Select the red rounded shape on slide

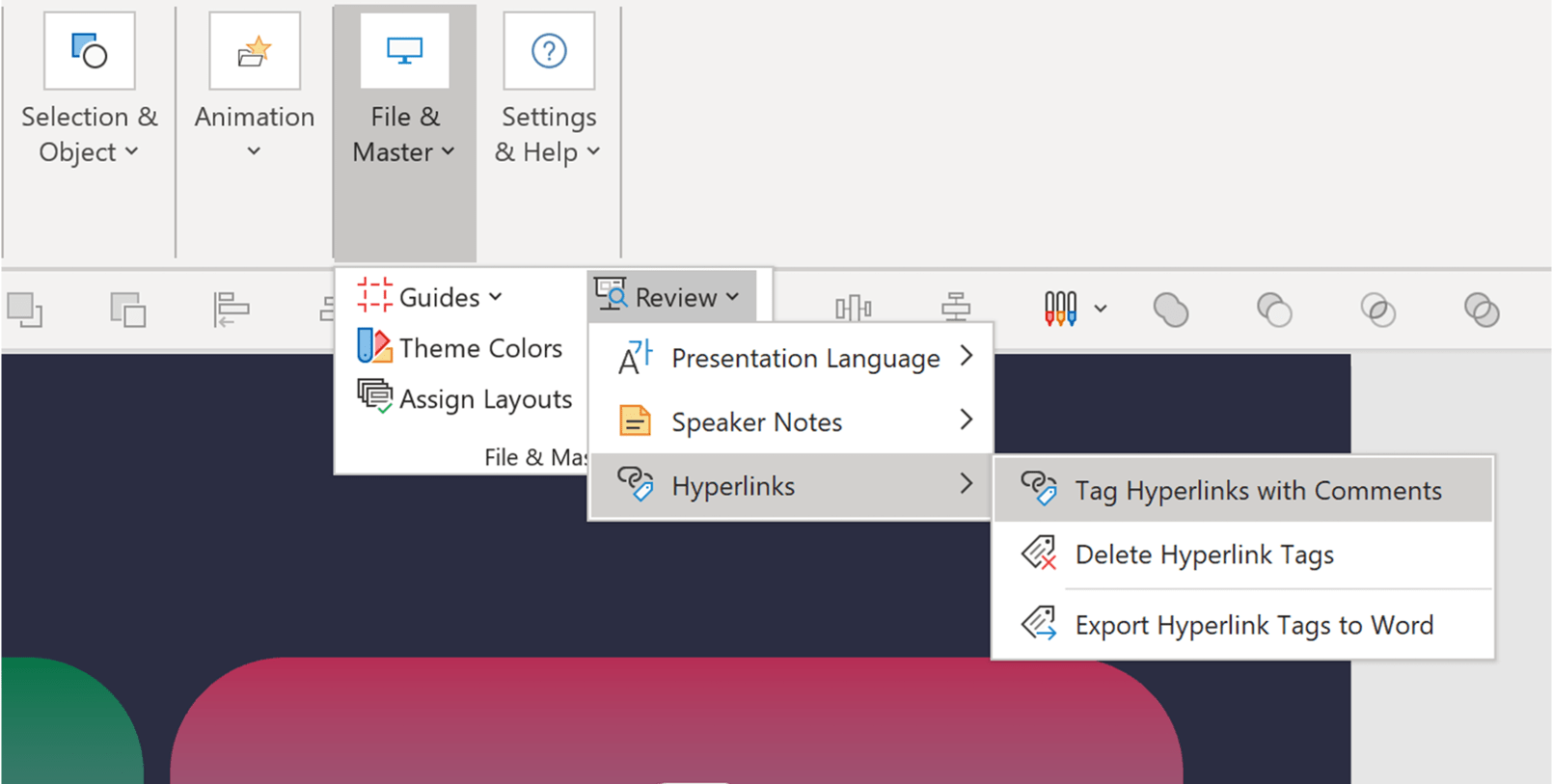coord(675,723)
